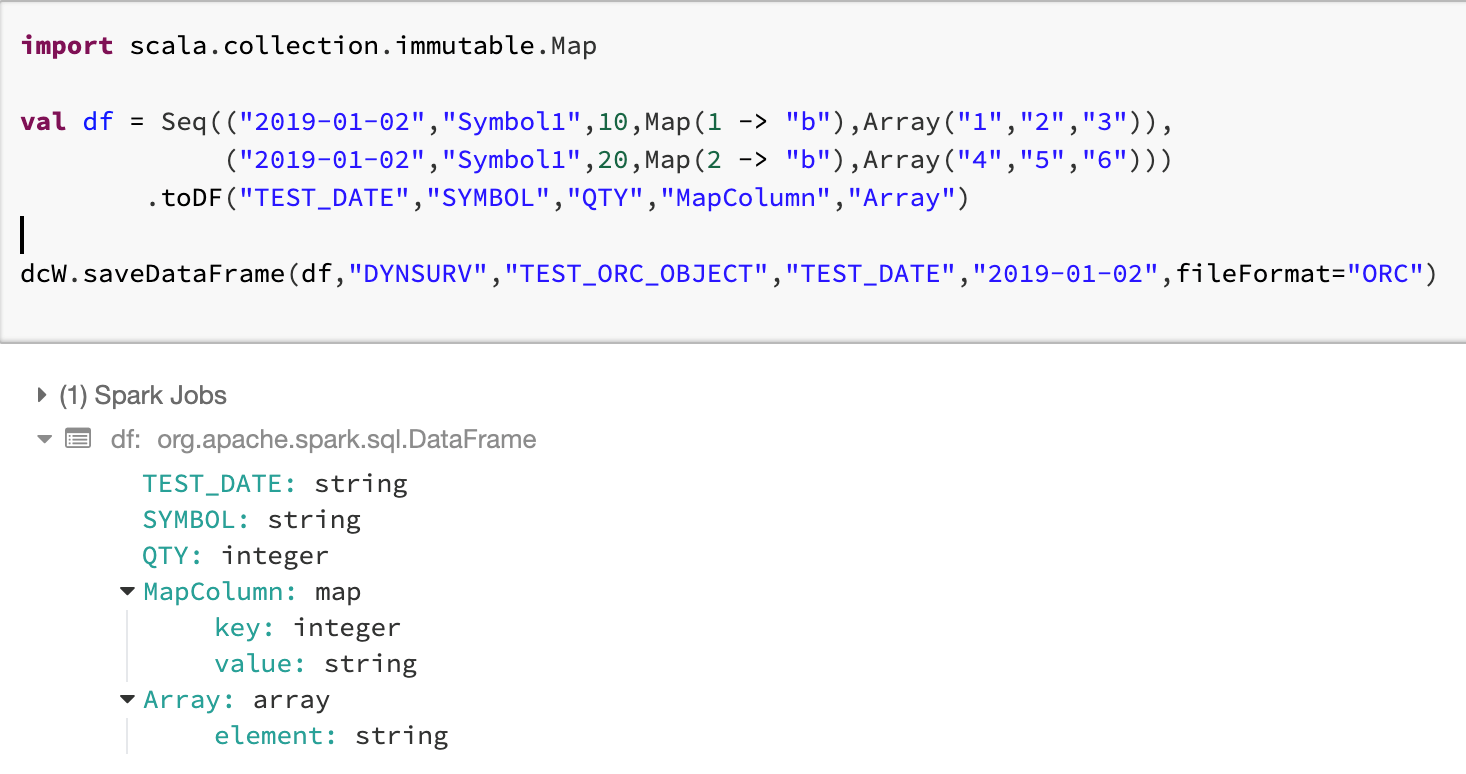
Task: Collapse the MapColumn map field
Action: [127, 591]
